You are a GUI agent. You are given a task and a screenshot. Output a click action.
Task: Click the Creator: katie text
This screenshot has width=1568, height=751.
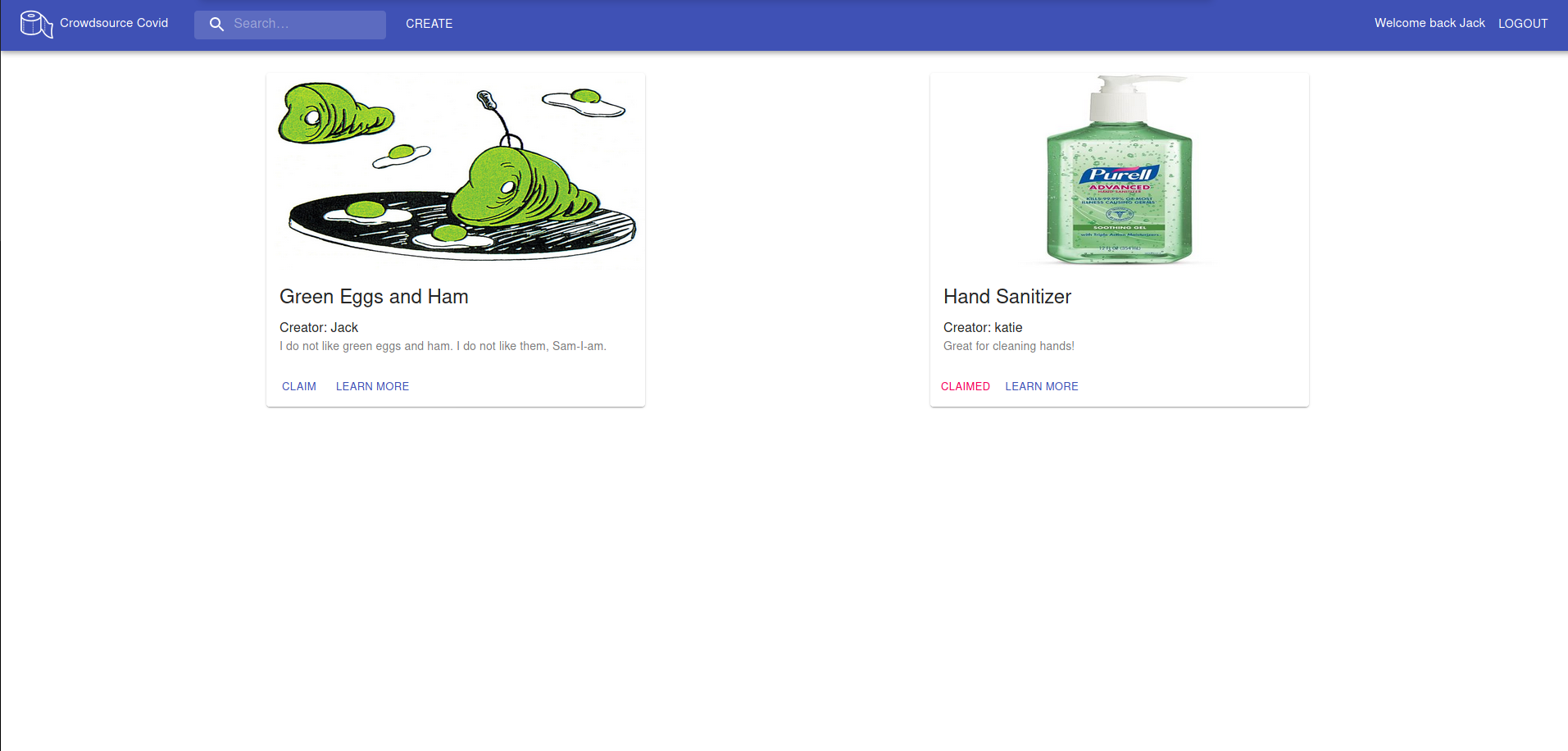pos(983,327)
